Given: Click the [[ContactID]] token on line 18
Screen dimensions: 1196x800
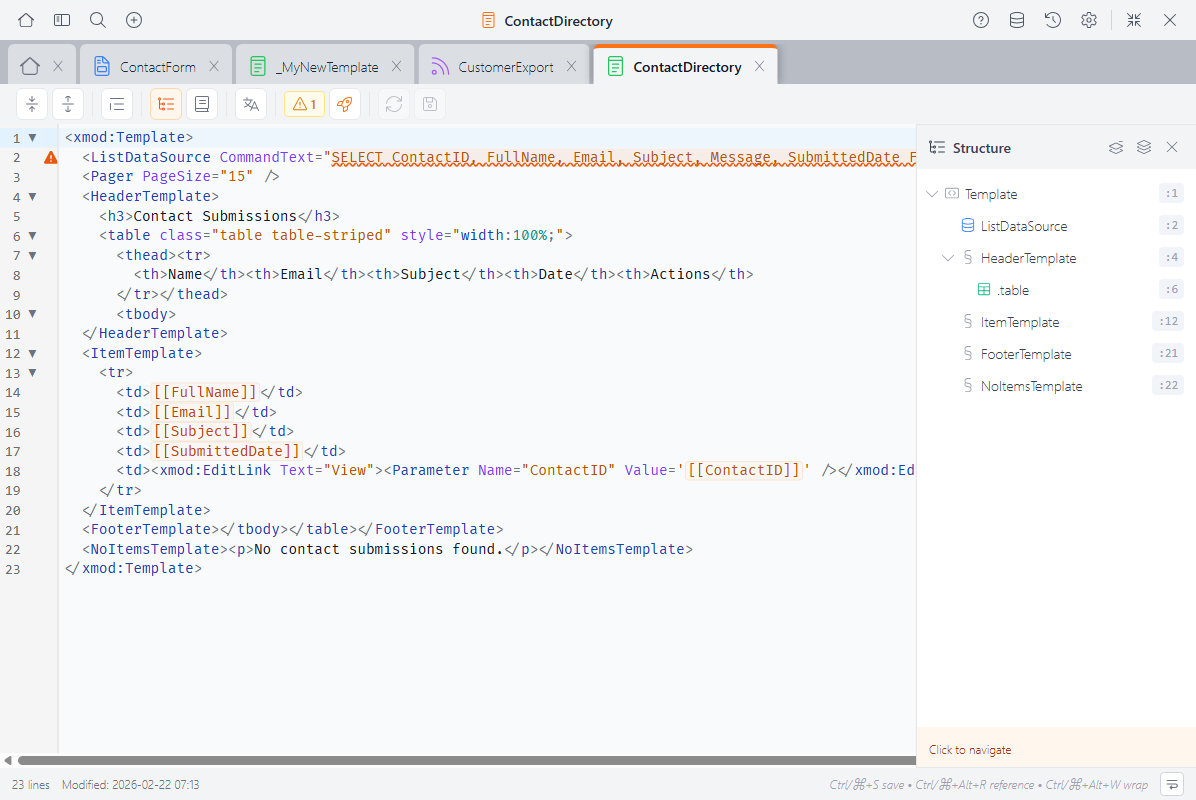Looking at the screenshot, I should (744, 470).
